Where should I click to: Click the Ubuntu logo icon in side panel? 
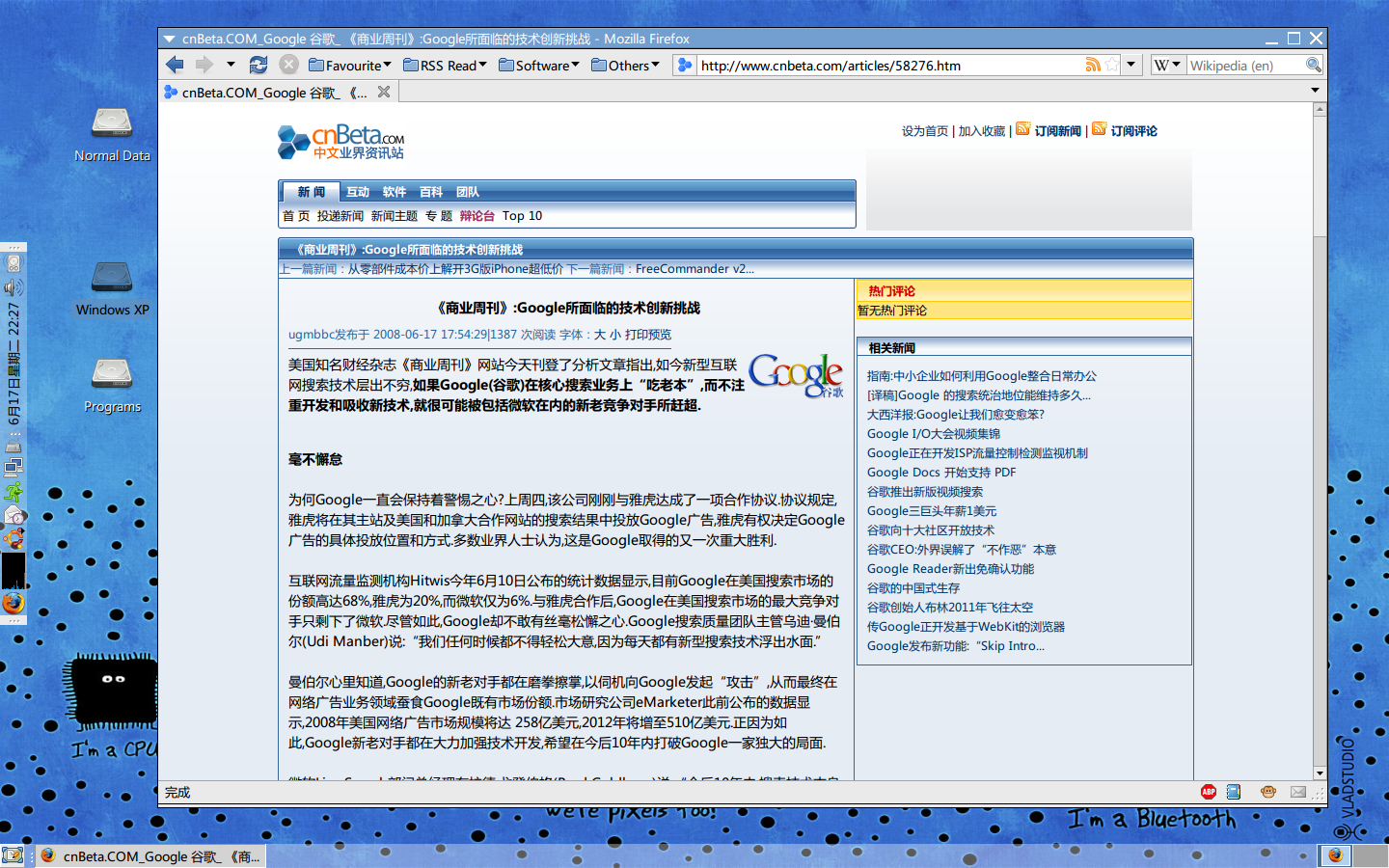click(x=13, y=540)
